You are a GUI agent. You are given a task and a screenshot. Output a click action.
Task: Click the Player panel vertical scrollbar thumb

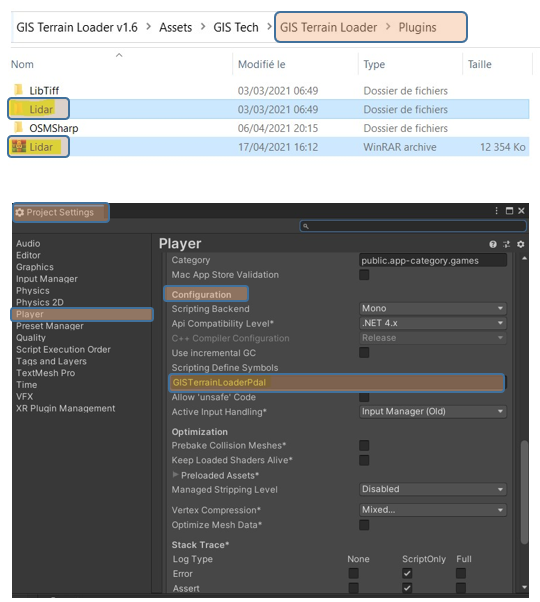(x=524, y=492)
